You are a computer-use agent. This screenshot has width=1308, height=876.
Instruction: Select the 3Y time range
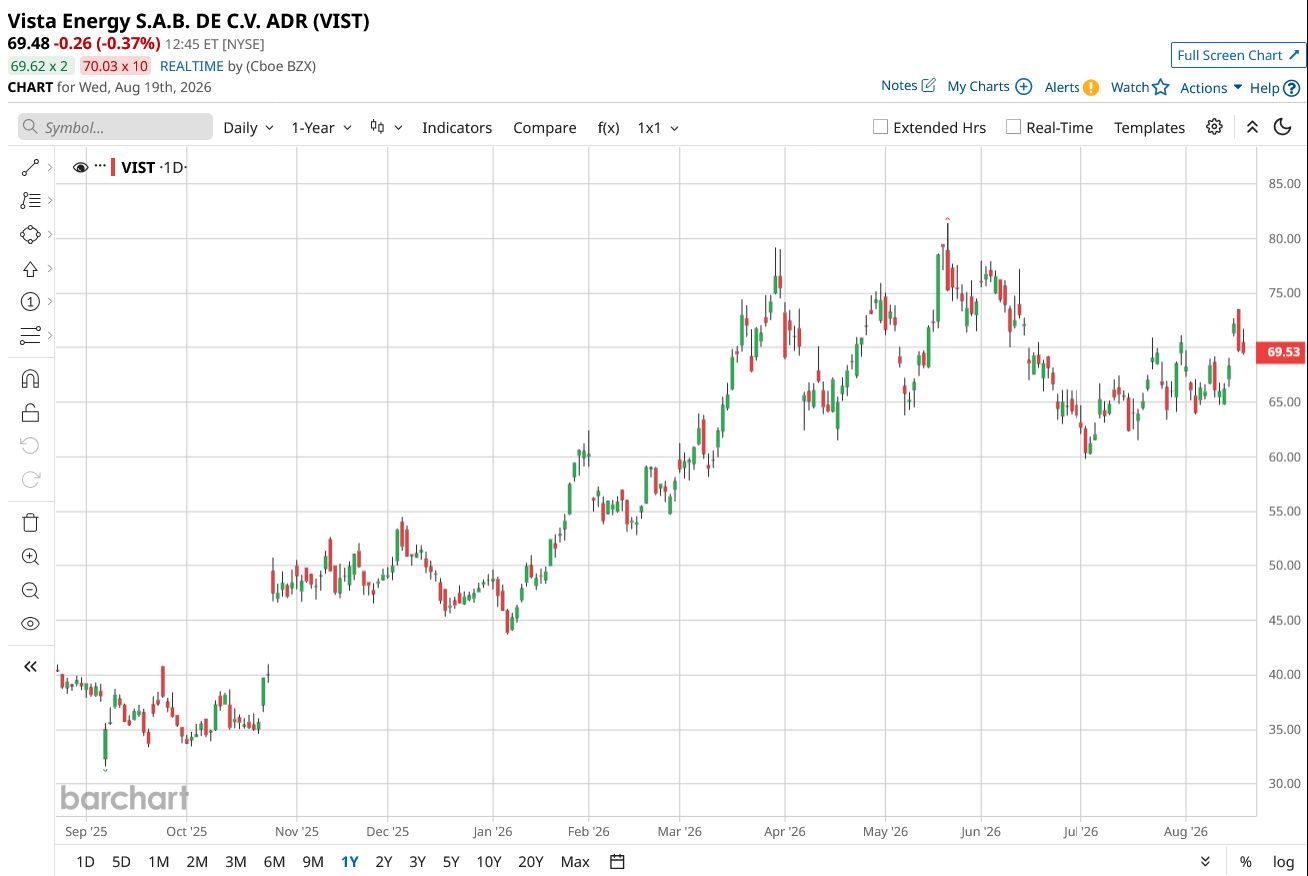pyautogui.click(x=417, y=861)
